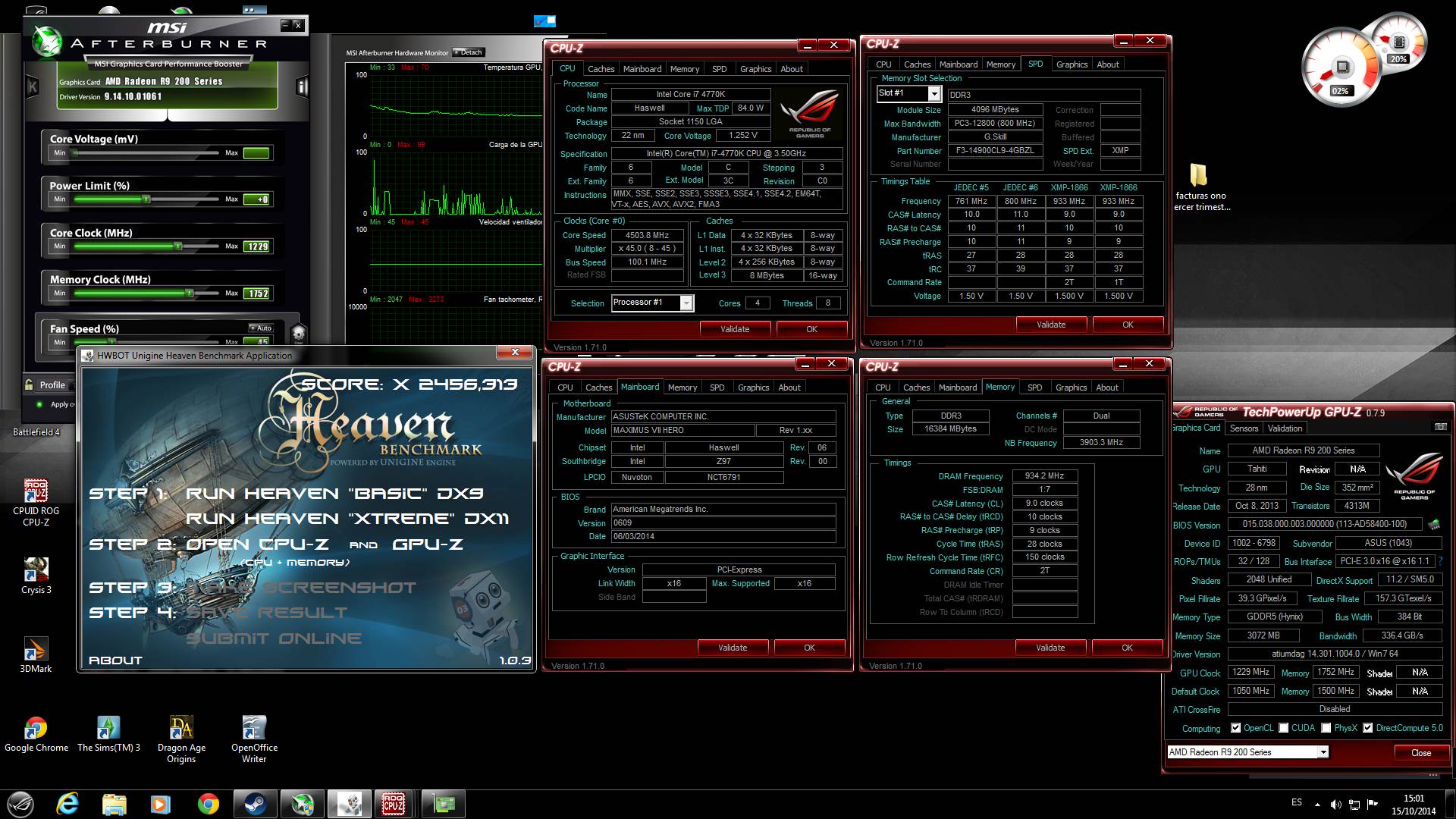Click the HWBOT Heaven taskbar icon
1456x819 pixels.
point(349,804)
